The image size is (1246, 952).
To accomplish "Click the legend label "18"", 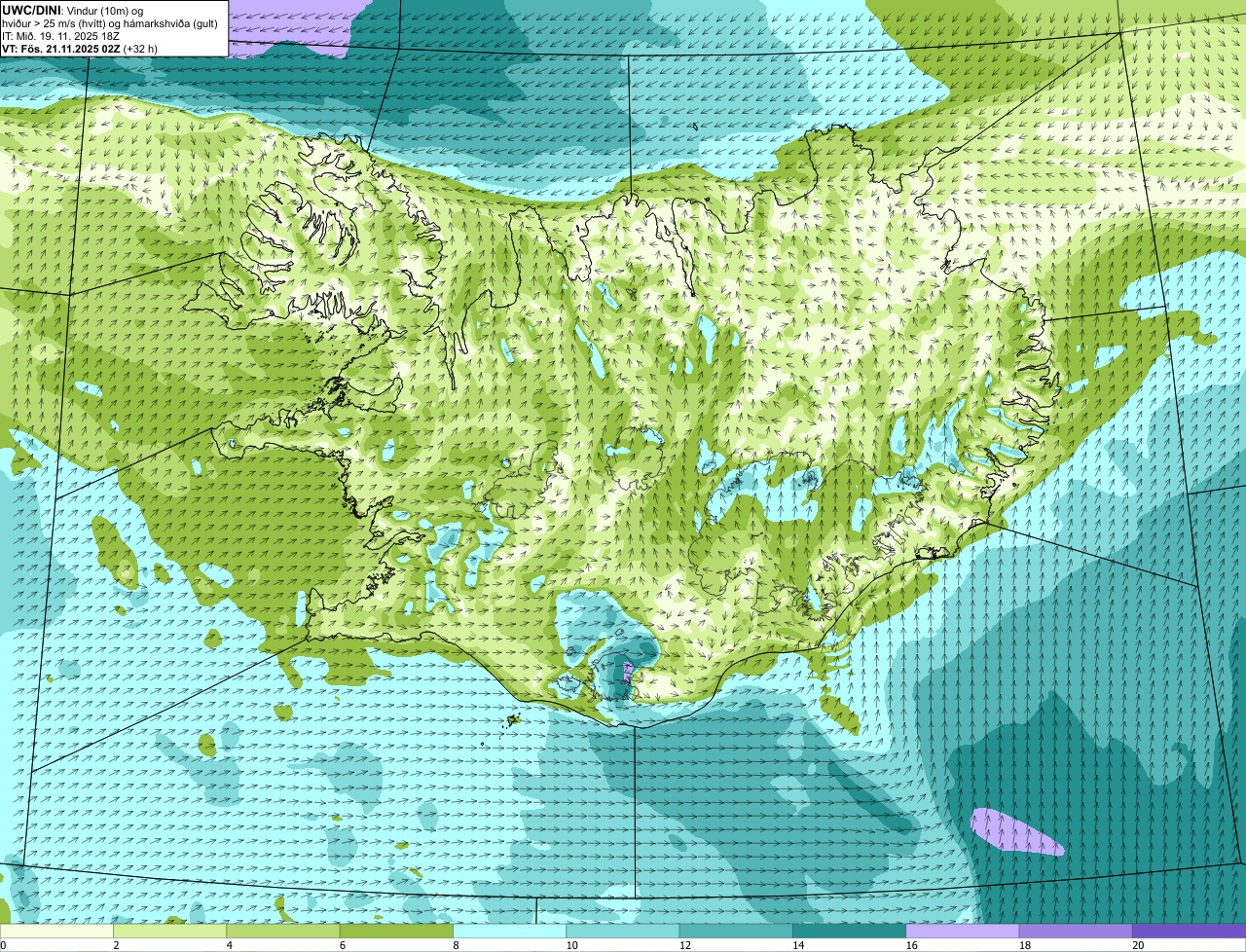I will point(1025,945).
